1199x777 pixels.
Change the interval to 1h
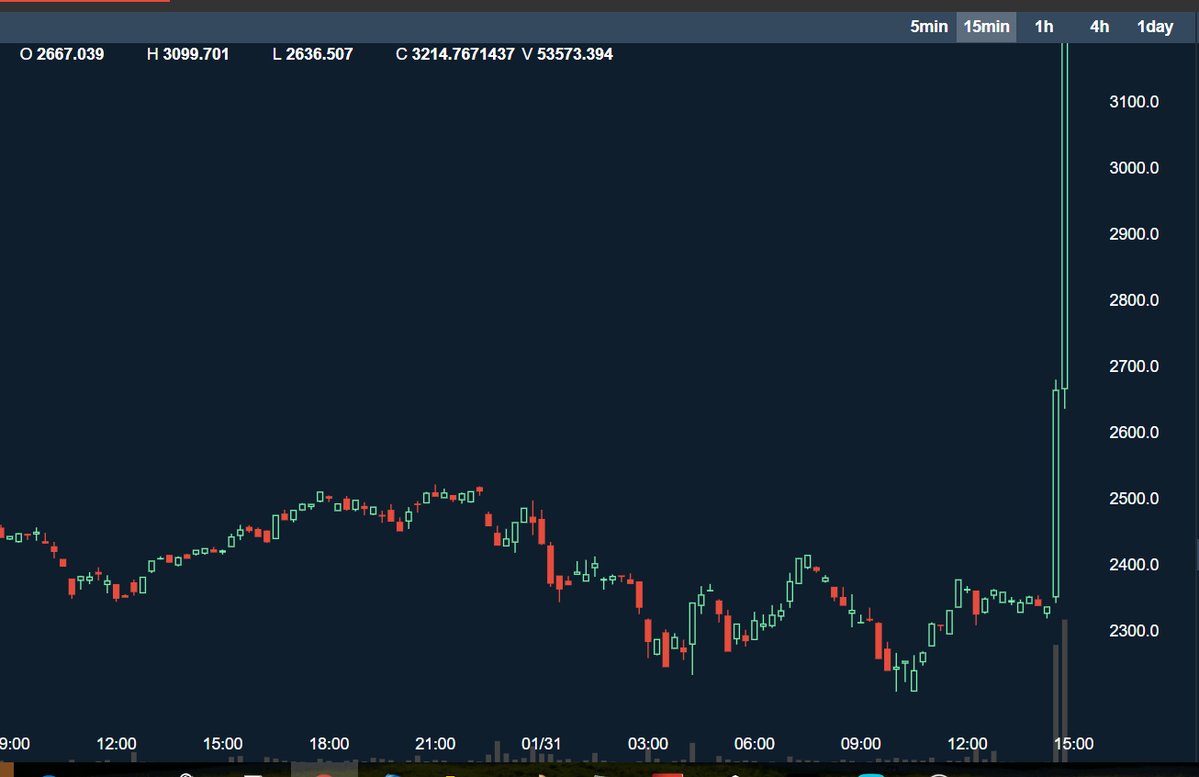coord(1044,27)
